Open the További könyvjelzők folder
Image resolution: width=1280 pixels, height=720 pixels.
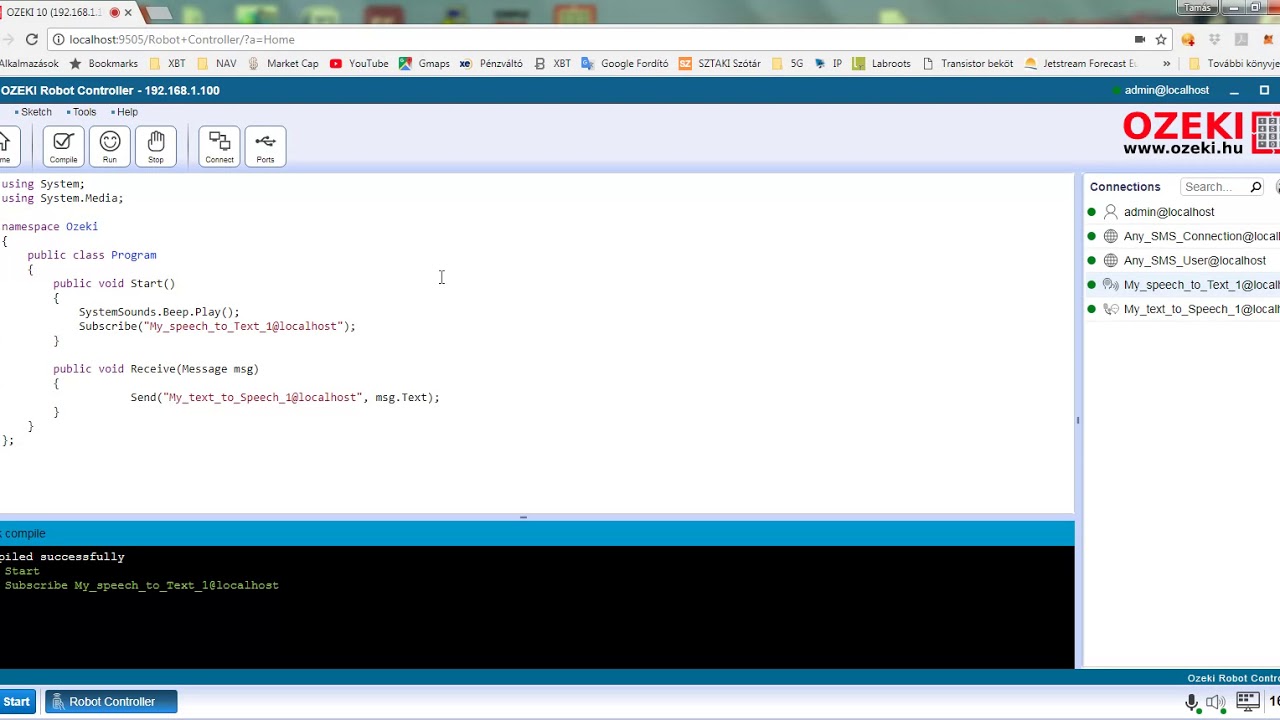tap(1233, 63)
